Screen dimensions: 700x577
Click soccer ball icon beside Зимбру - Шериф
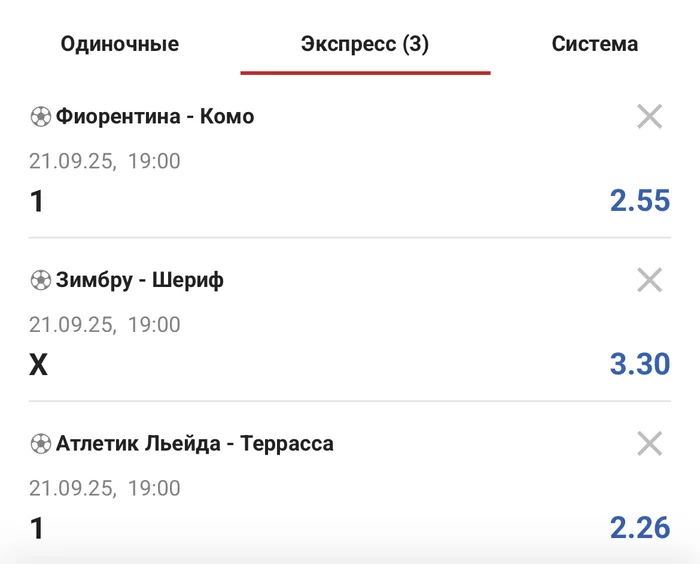pyautogui.click(x=40, y=281)
